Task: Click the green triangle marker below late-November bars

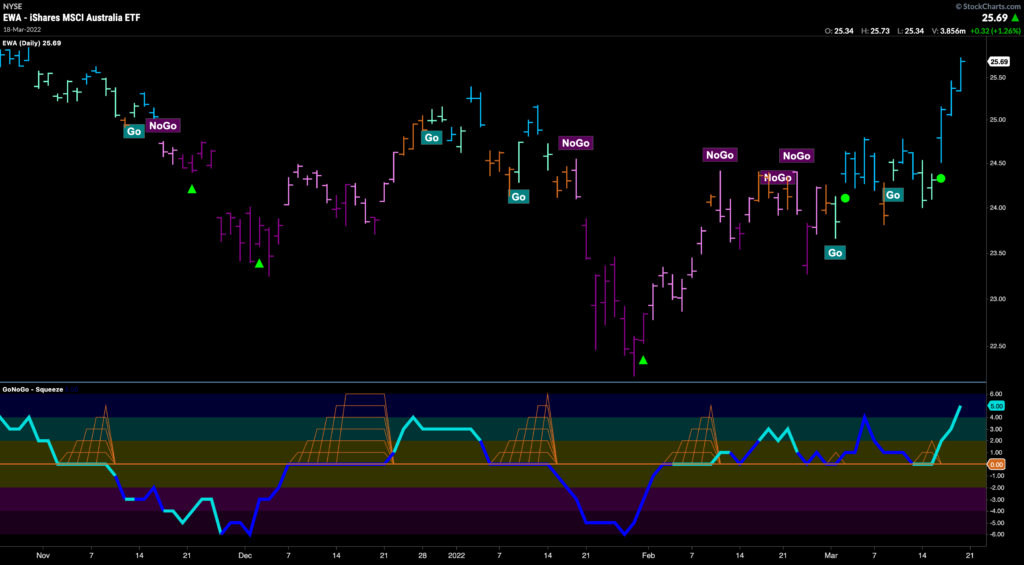Action: pos(192,189)
